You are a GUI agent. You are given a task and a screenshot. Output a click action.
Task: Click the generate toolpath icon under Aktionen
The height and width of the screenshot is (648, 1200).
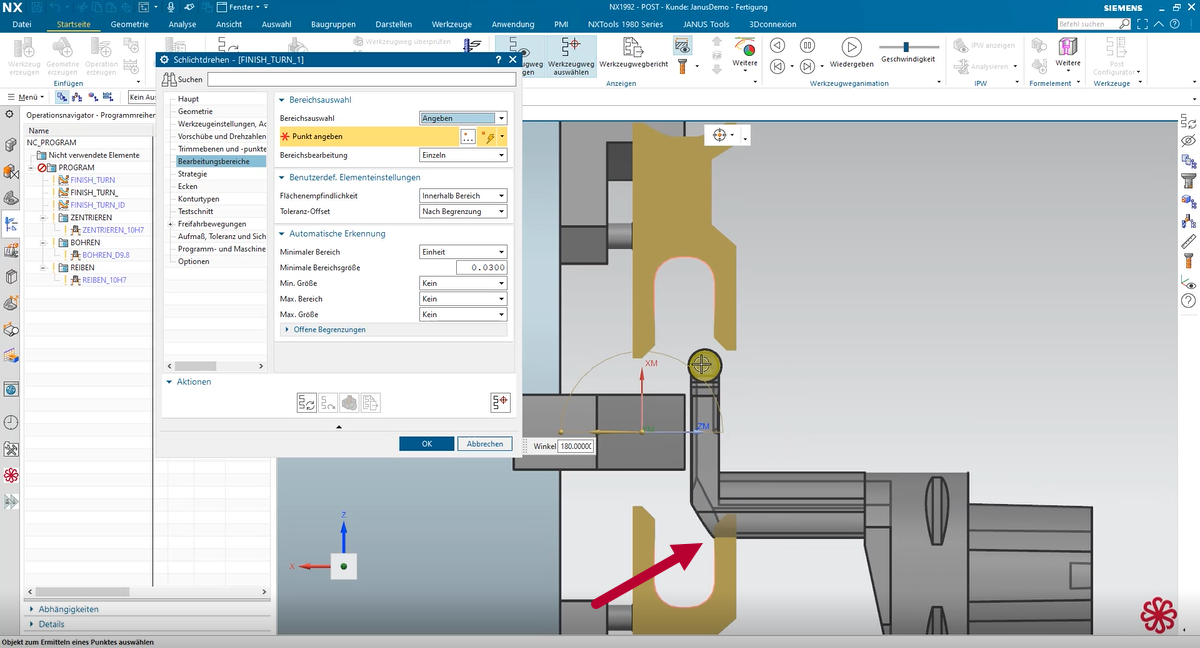pyautogui.click(x=307, y=403)
